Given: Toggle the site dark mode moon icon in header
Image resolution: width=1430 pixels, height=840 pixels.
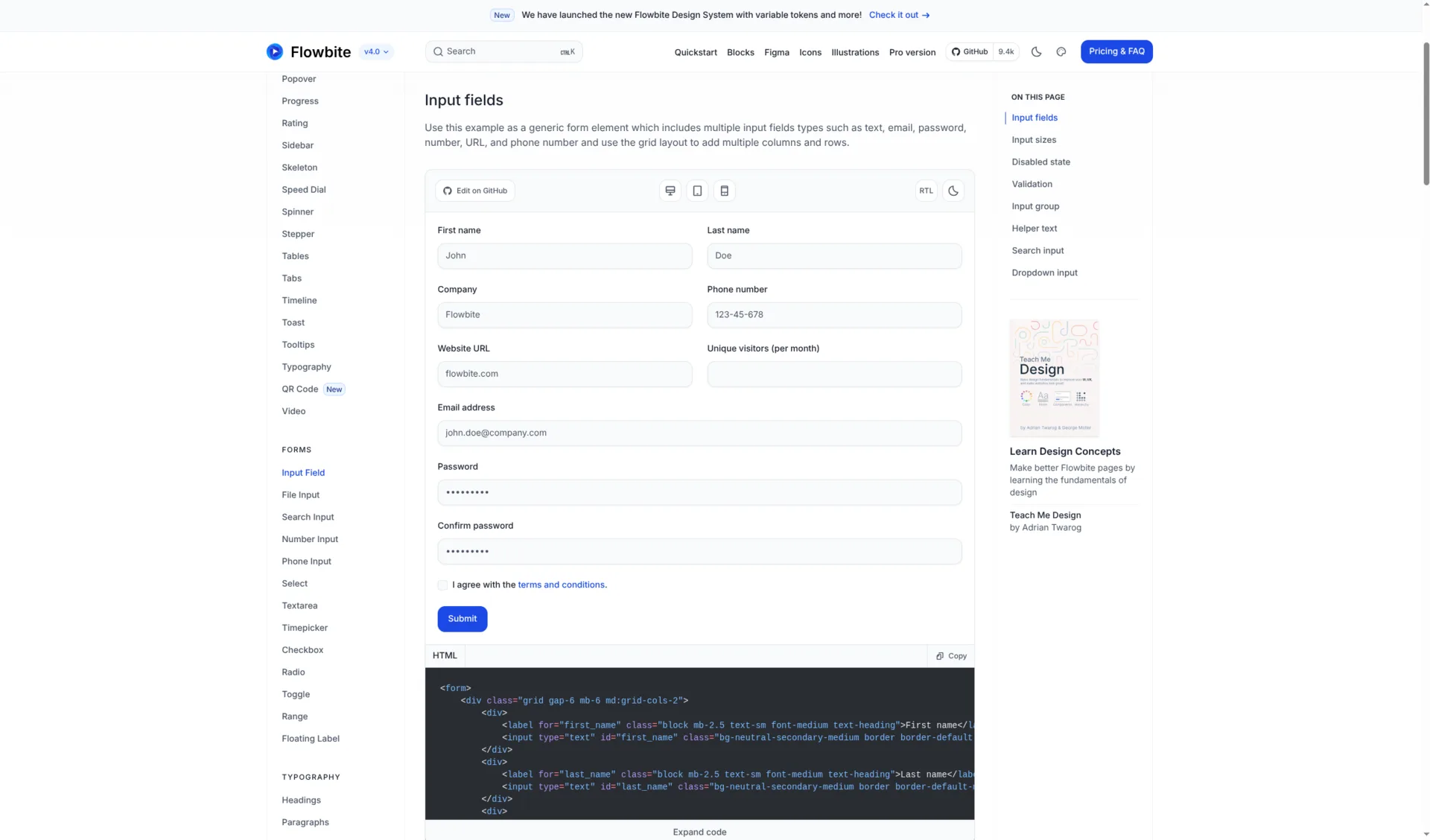Looking at the screenshot, I should [1036, 51].
